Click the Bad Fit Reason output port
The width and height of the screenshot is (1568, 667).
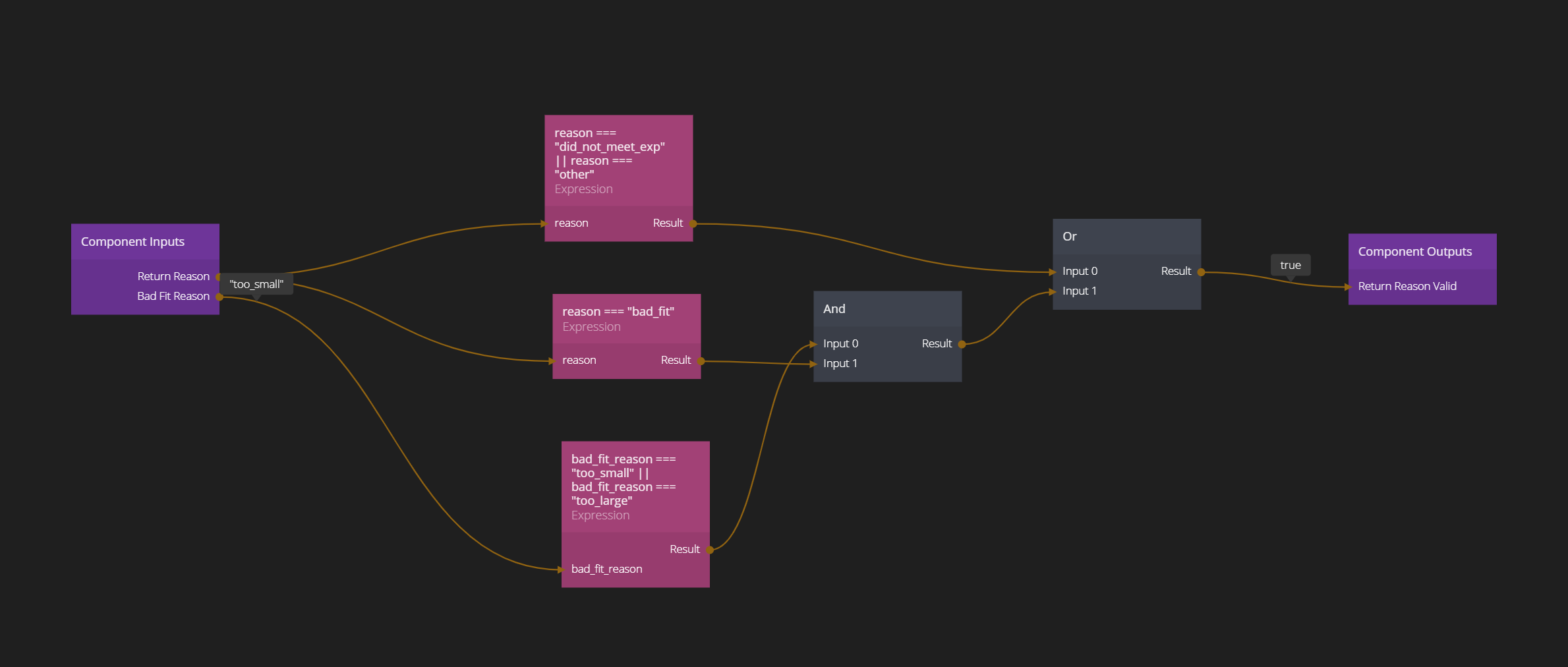click(x=219, y=297)
